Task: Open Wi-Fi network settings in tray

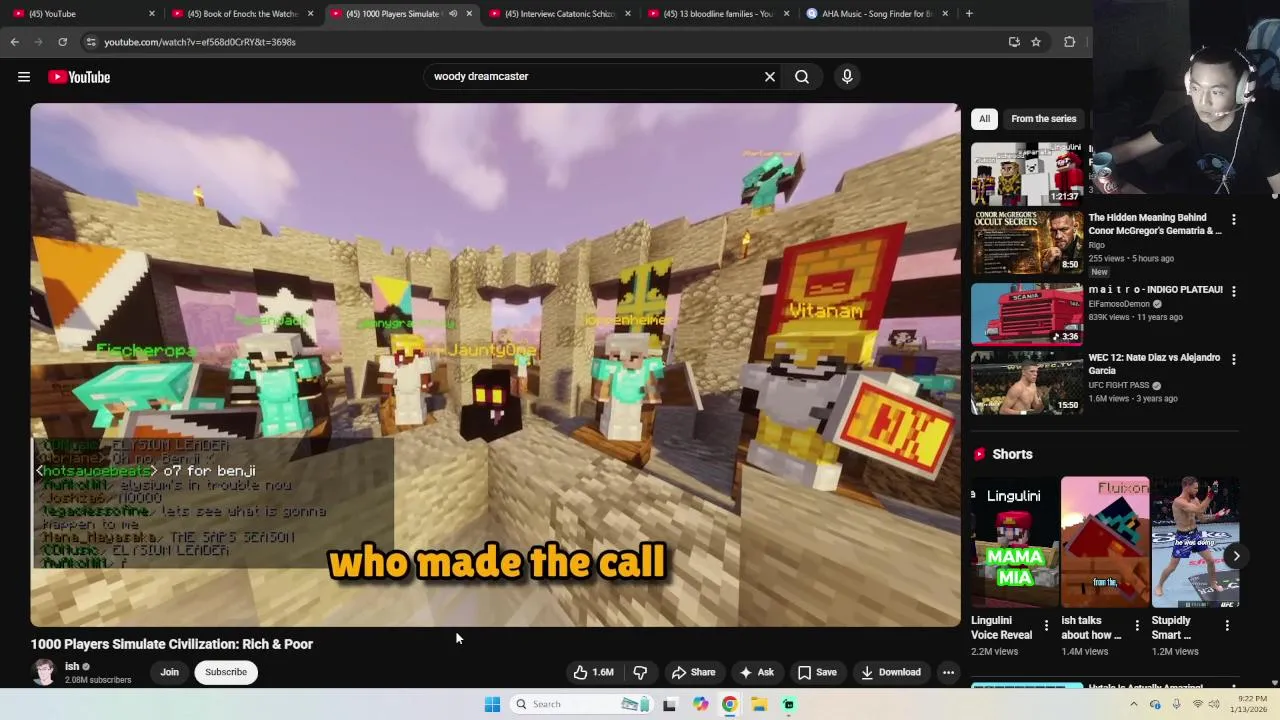Action: tap(1197, 704)
